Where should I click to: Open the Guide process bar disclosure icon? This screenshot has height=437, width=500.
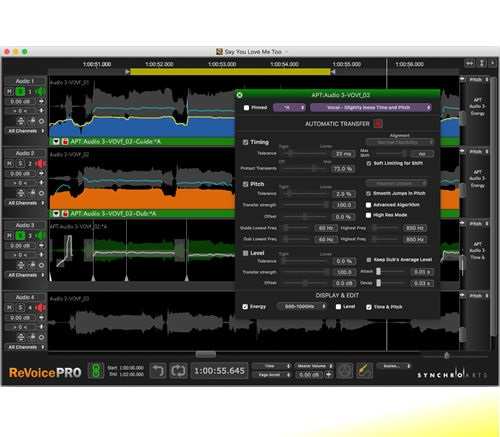click(x=56, y=142)
